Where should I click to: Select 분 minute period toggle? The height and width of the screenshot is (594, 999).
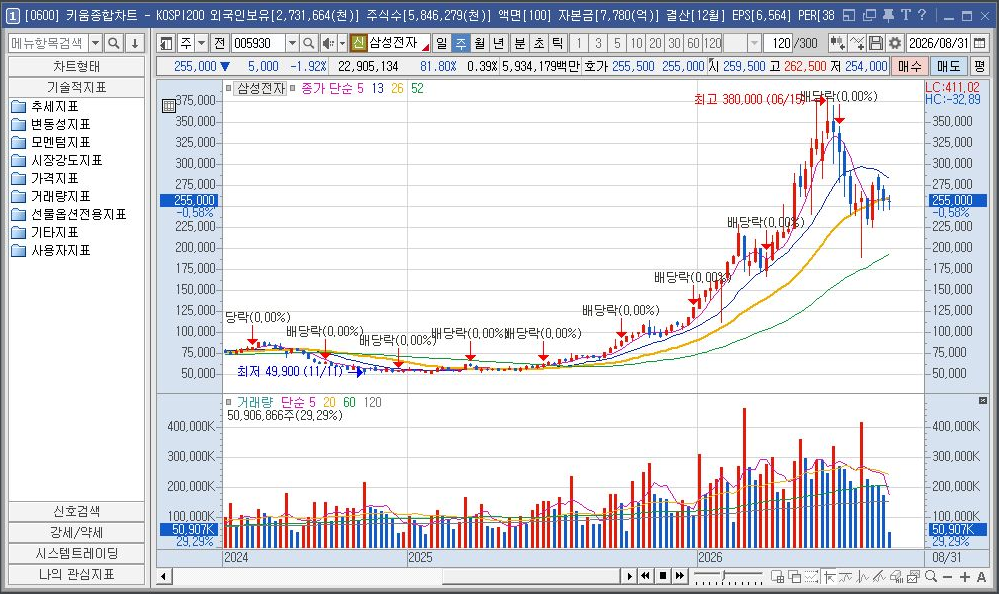click(x=520, y=43)
